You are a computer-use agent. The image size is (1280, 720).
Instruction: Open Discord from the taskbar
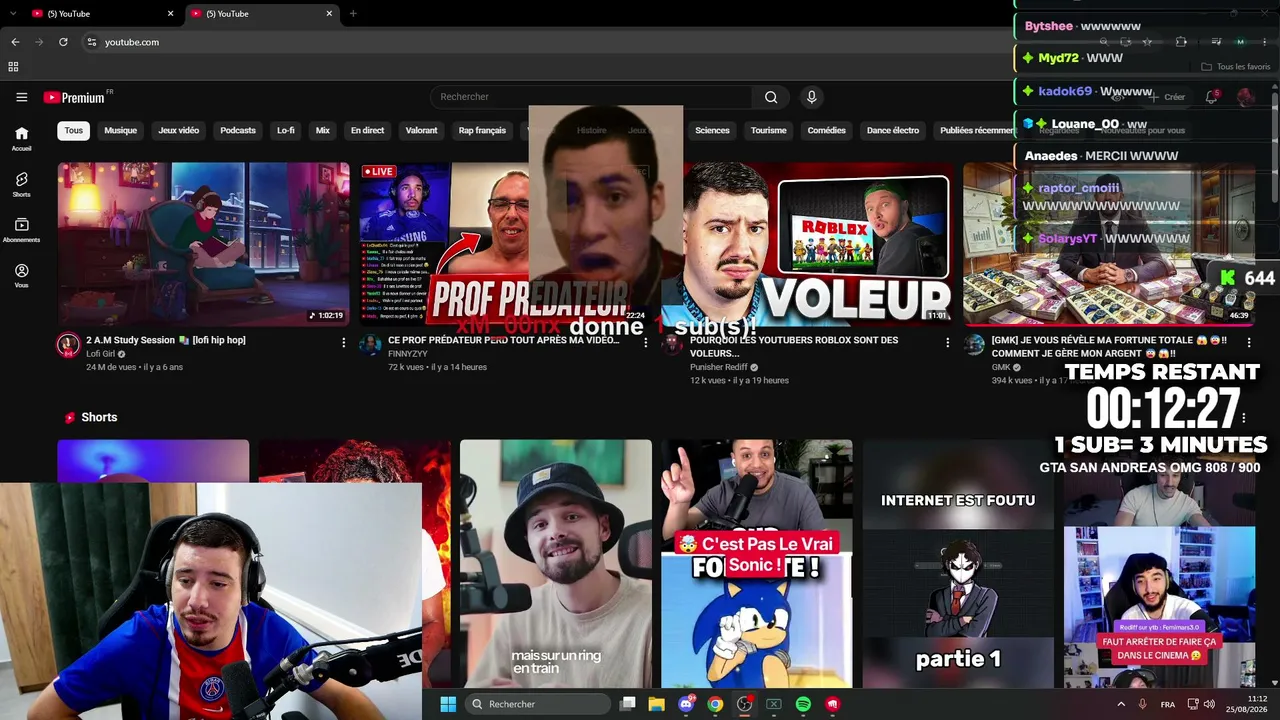click(686, 704)
